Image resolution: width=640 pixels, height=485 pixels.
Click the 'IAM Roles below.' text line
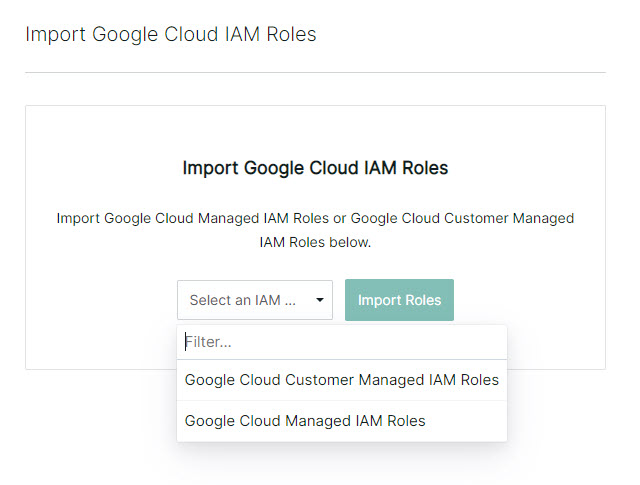(315, 242)
